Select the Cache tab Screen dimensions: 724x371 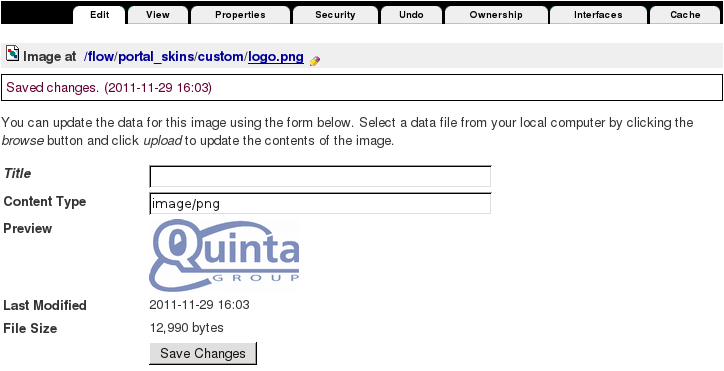pos(685,15)
